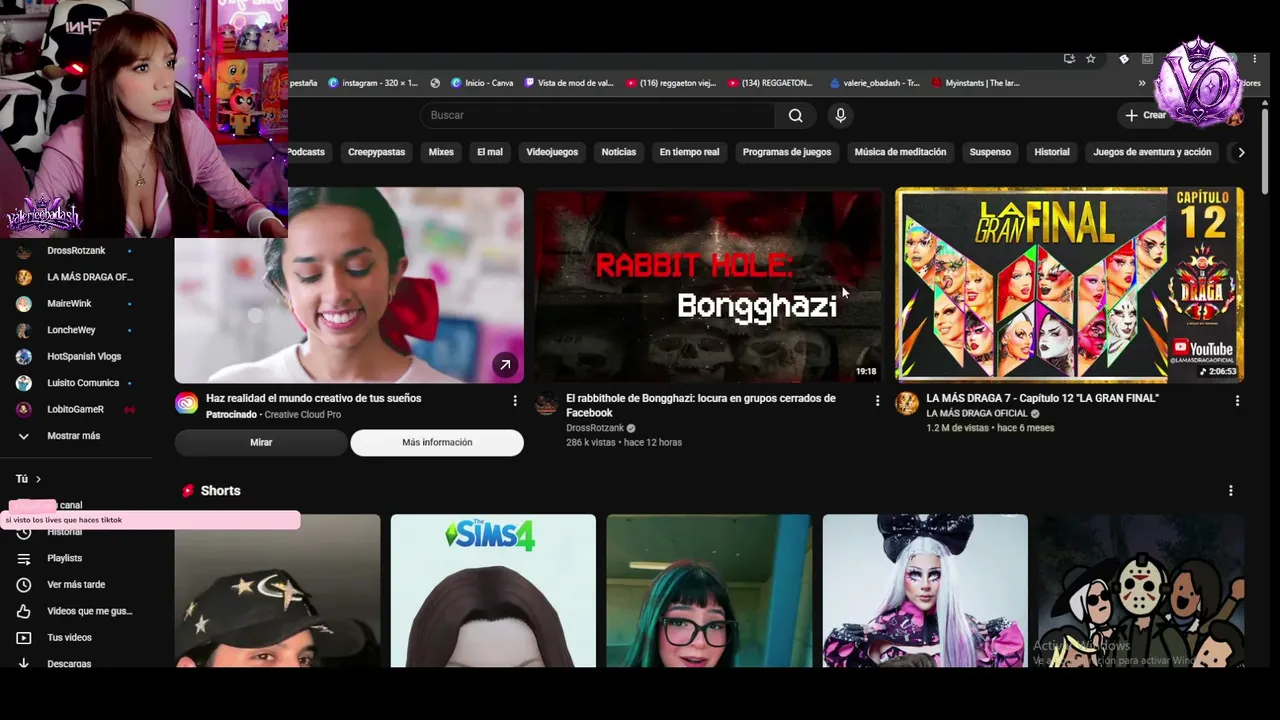Open the (134) REGGAETON bookmark
Screen dimensions: 1280x720
[770, 83]
